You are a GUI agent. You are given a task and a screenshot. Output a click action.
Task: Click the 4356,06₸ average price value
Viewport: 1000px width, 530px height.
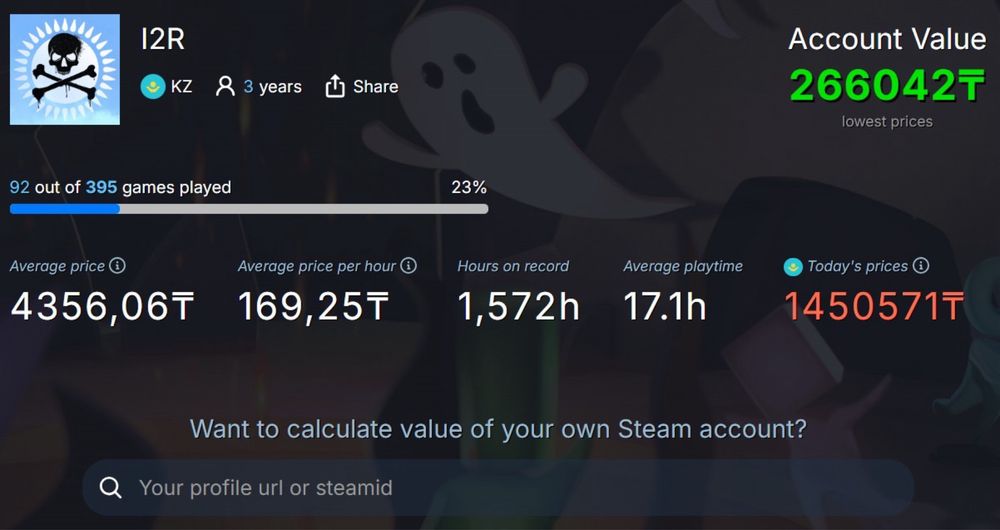pos(102,307)
